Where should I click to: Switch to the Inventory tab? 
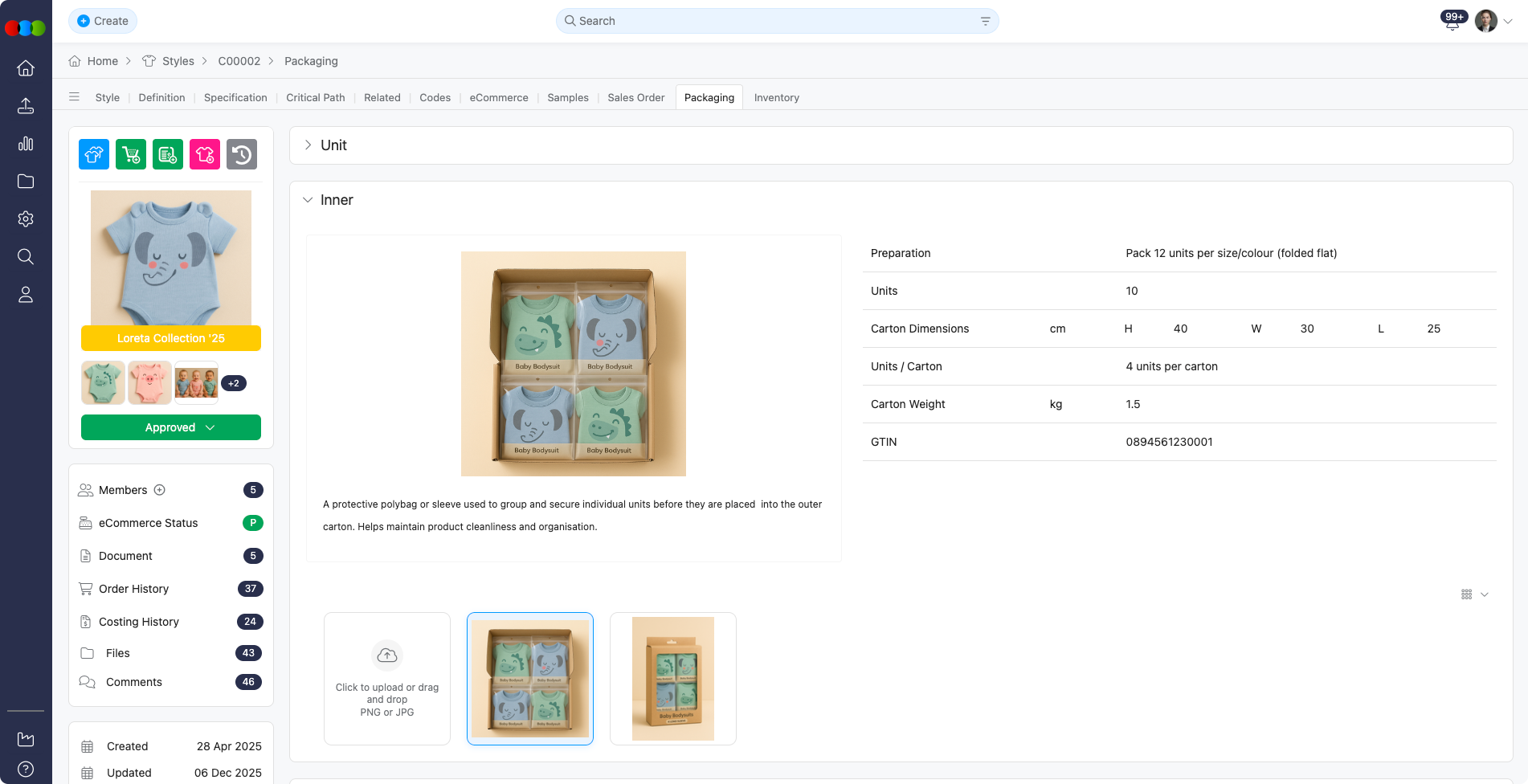[776, 97]
